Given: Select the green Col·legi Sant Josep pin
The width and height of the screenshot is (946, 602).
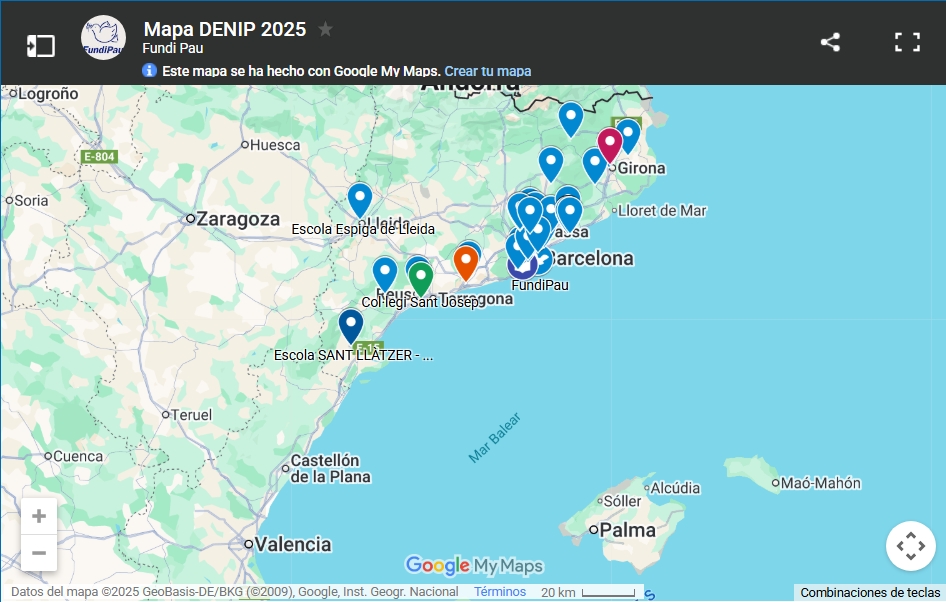Looking at the screenshot, I should 421,277.
